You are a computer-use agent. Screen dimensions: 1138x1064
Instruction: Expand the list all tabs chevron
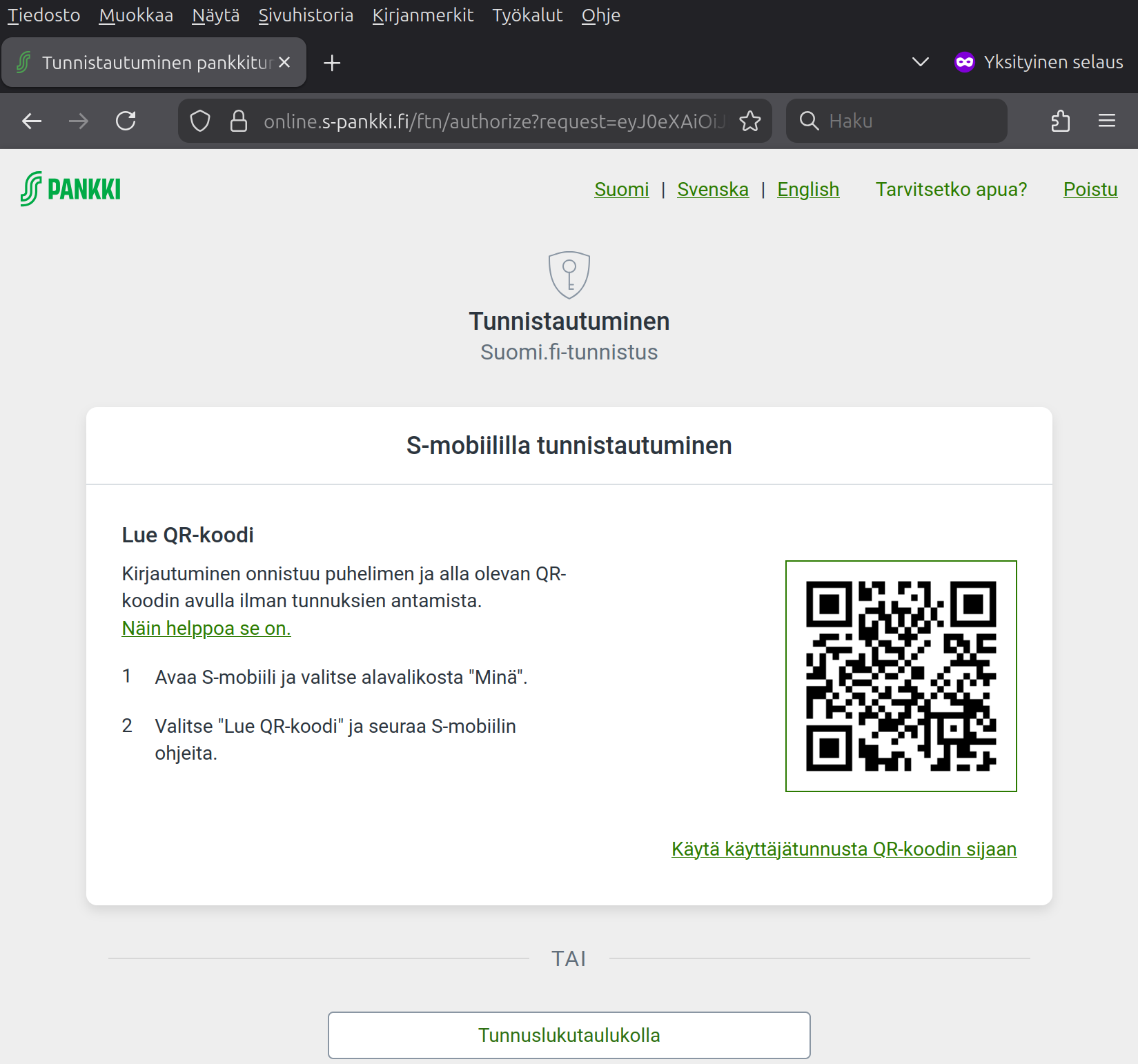920,62
